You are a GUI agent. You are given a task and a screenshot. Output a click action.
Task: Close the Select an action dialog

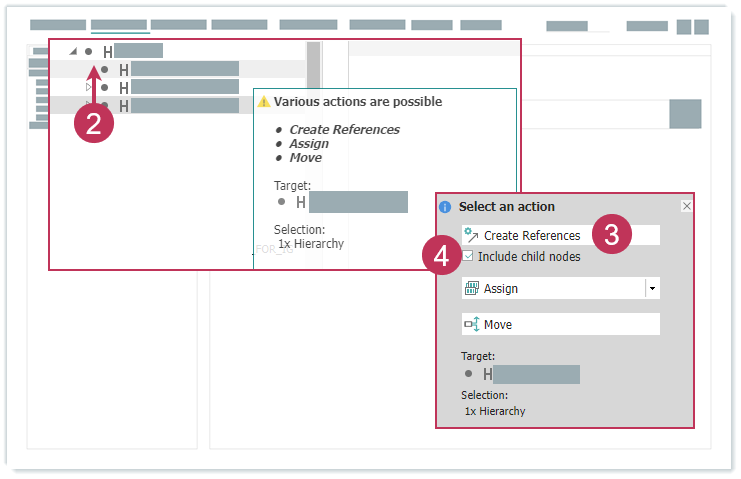tap(686, 206)
